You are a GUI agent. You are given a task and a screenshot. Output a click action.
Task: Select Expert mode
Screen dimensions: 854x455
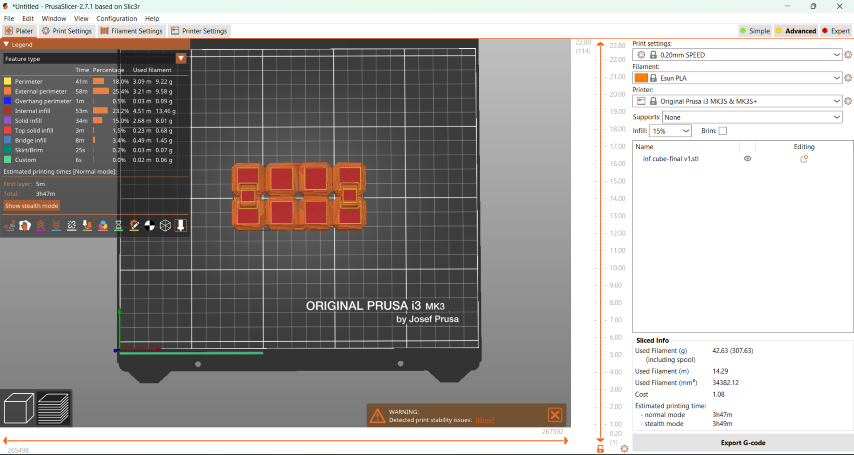835,31
